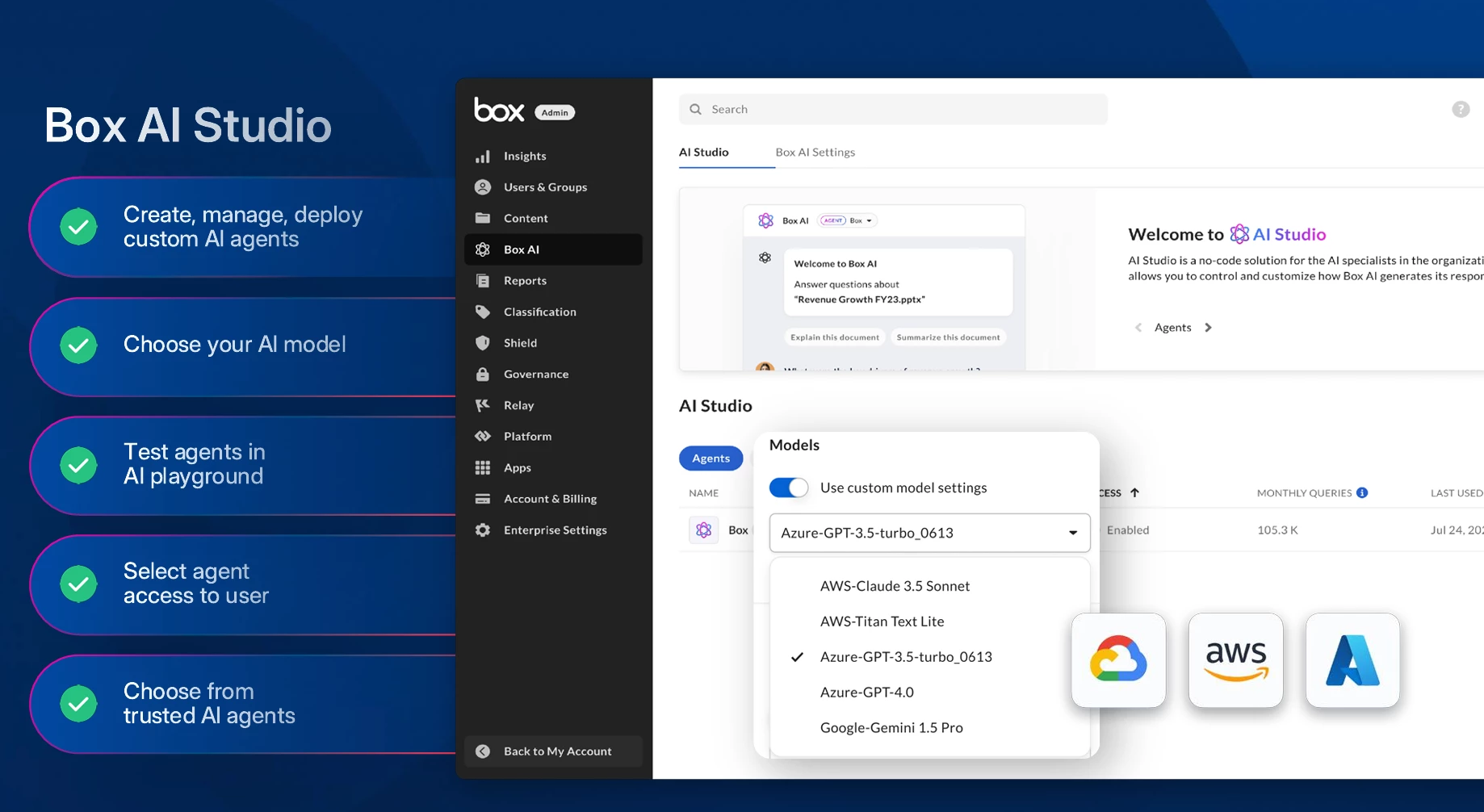Switch to the AI Studio tab

[x=704, y=152]
